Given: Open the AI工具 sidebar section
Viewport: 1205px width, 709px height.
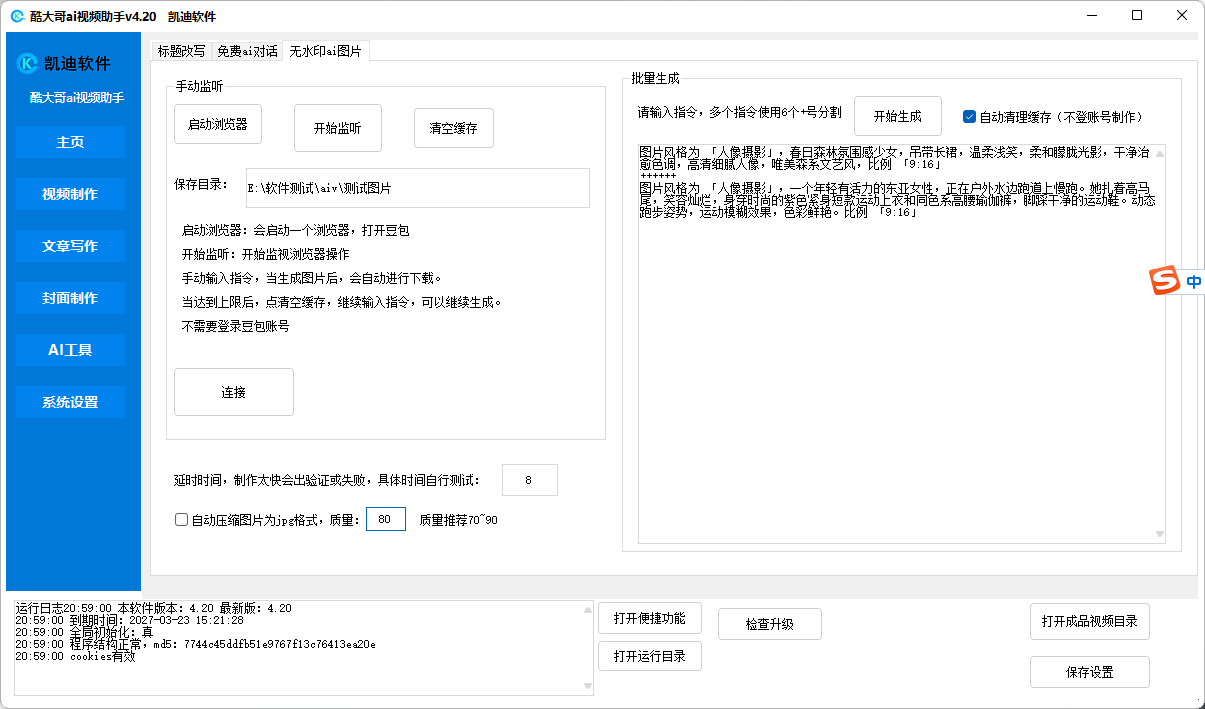Looking at the screenshot, I should tap(70, 350).
